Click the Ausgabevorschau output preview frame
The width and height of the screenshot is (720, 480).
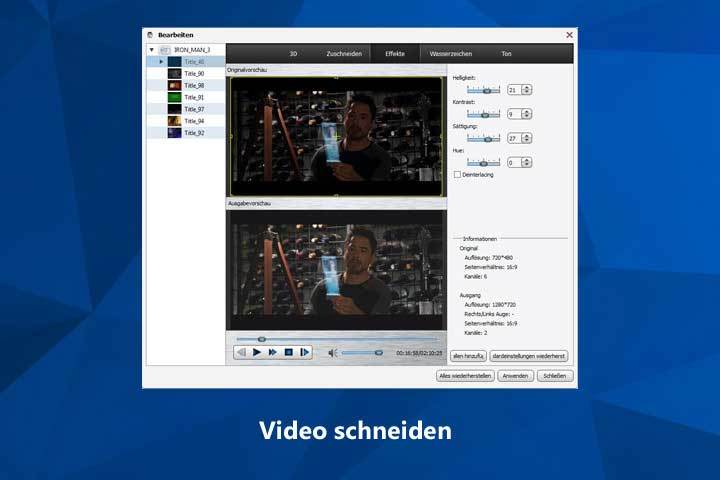click(x=336, y=270)
